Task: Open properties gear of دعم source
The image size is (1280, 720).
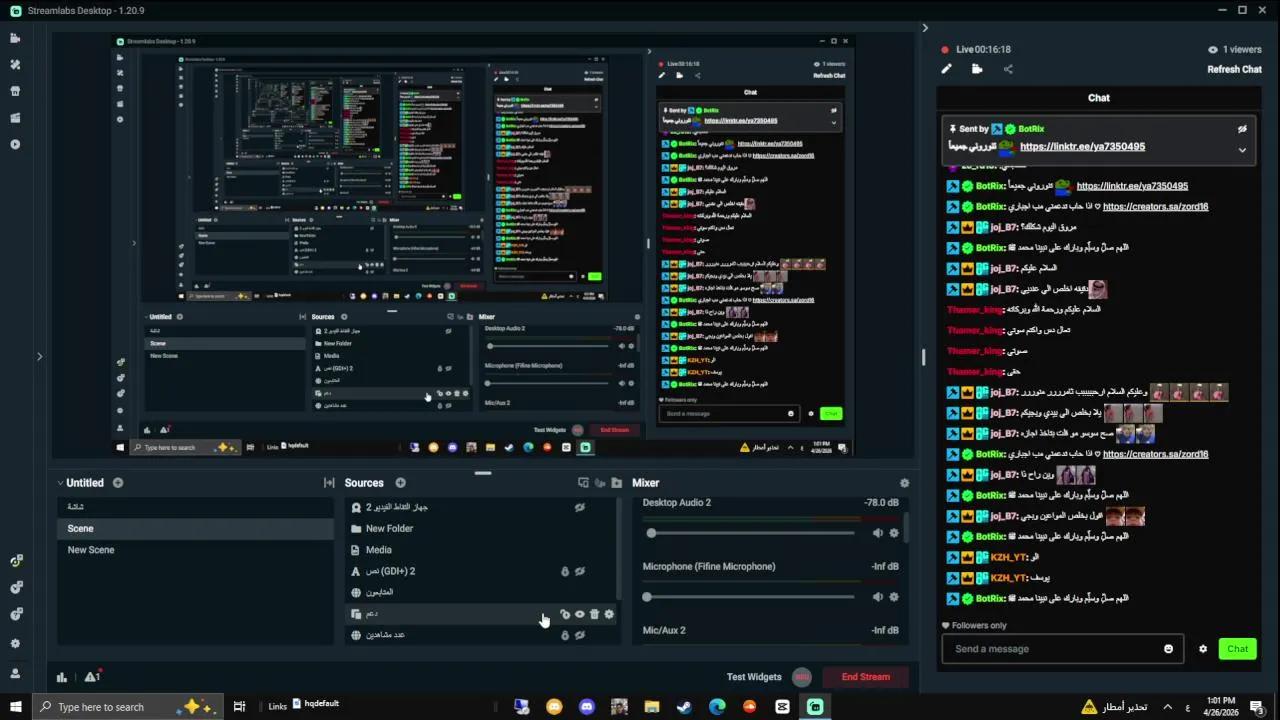Action: pyautogui.click(x=609, y=614)
